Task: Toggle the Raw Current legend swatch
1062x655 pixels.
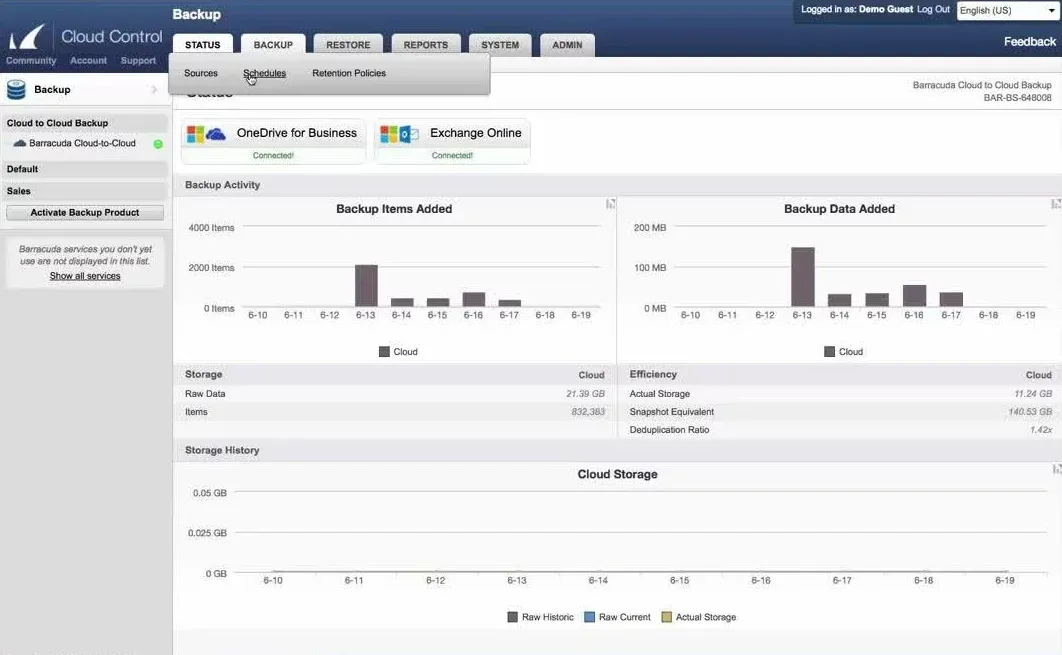Action: [589, 617]
